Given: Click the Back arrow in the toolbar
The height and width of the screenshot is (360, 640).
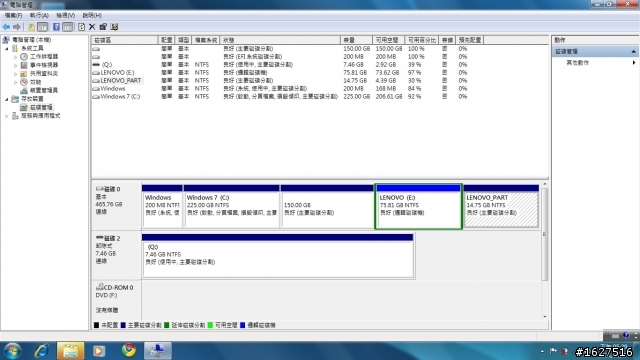Looking at the screenshot, I should 6,27.
